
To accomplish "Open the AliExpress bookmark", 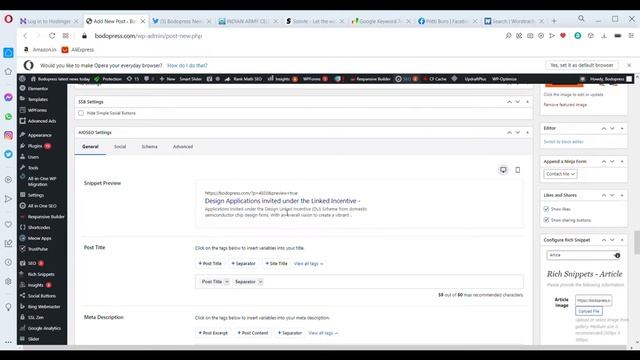I will (78, 50).
